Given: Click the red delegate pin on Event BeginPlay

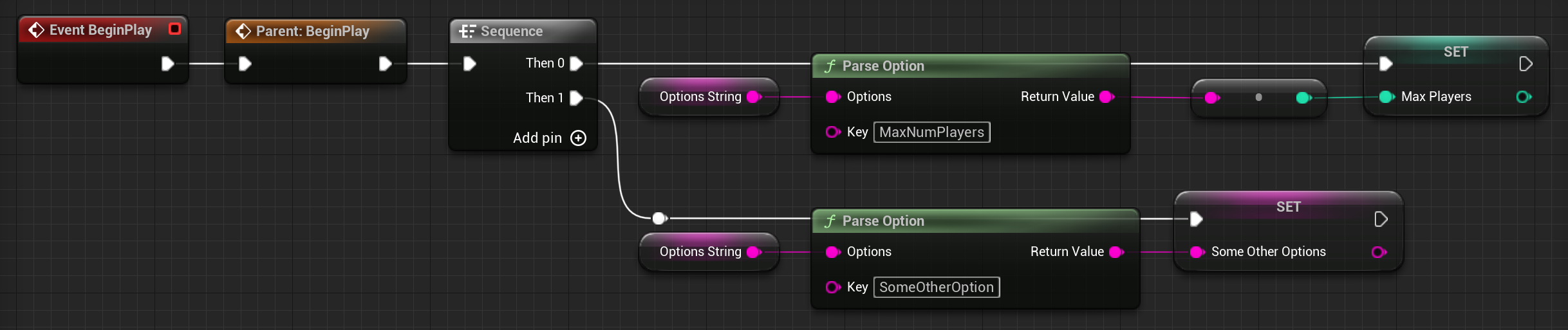Looking at the screenshot, I should pyautogui.click(x=174, y=29).
